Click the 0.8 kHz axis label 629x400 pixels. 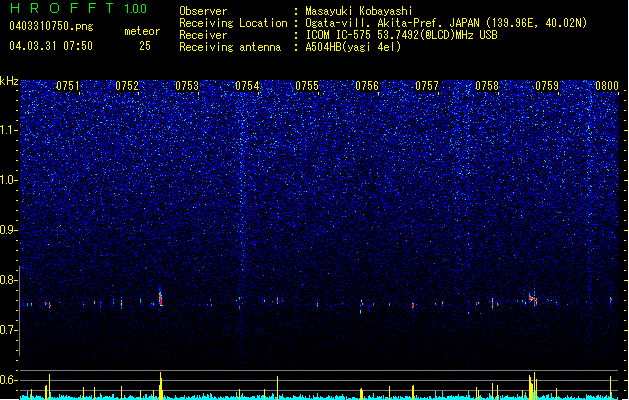tap(8, 280)
